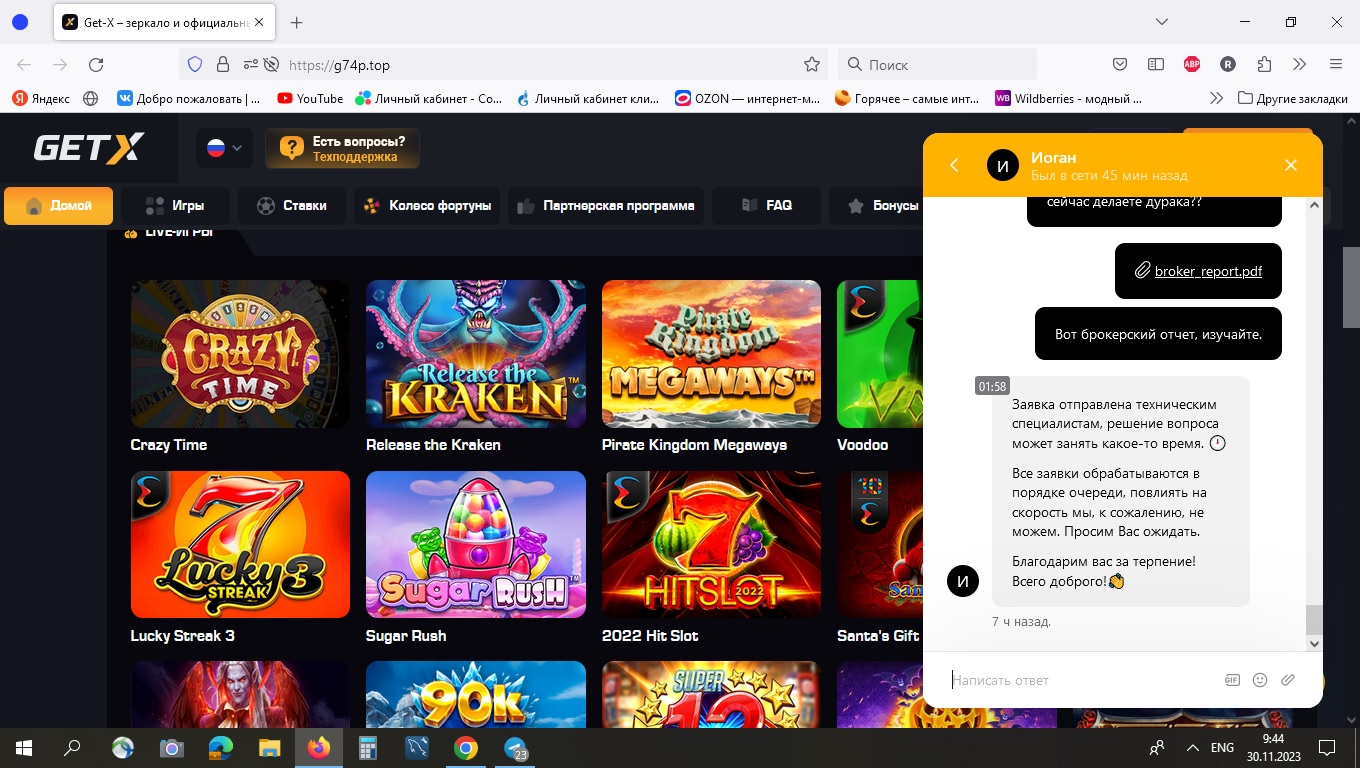This screenshot has width=1360, height=768.
Task: Attach a file in the chat
Action: tap(1288, 680)
